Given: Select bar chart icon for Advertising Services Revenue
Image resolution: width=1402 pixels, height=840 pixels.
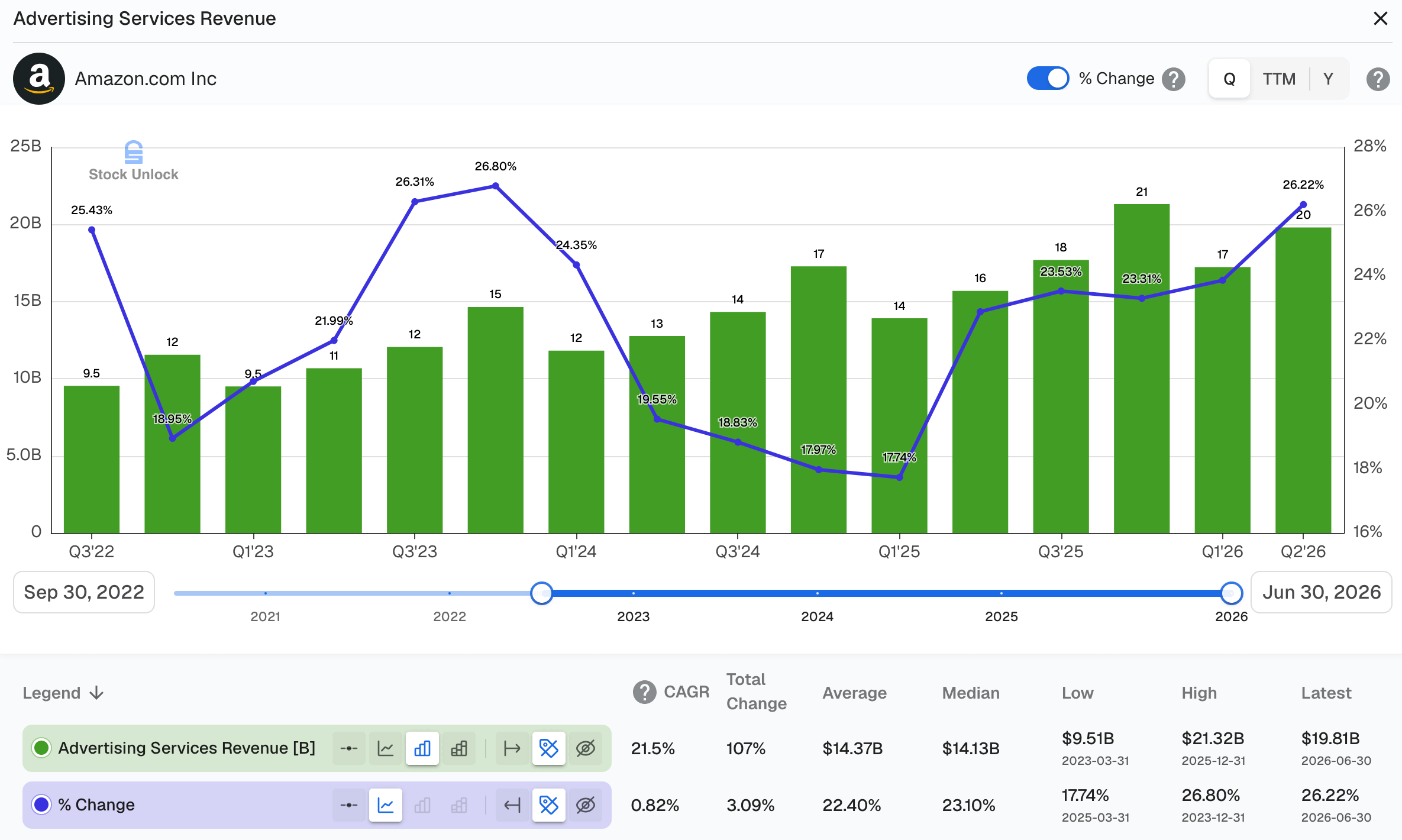Looking at the screenshot, I should coord(422,748).
